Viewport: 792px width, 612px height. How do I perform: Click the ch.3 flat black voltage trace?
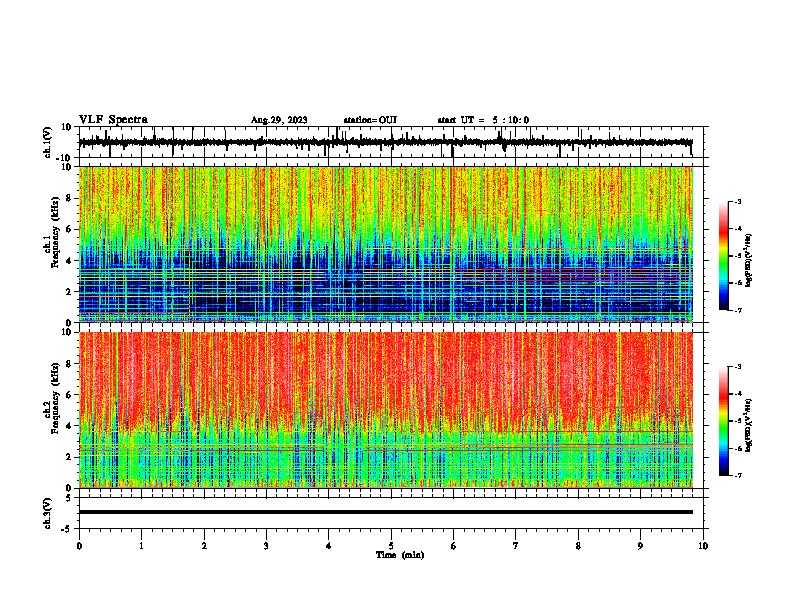click(x=385, y=512)
